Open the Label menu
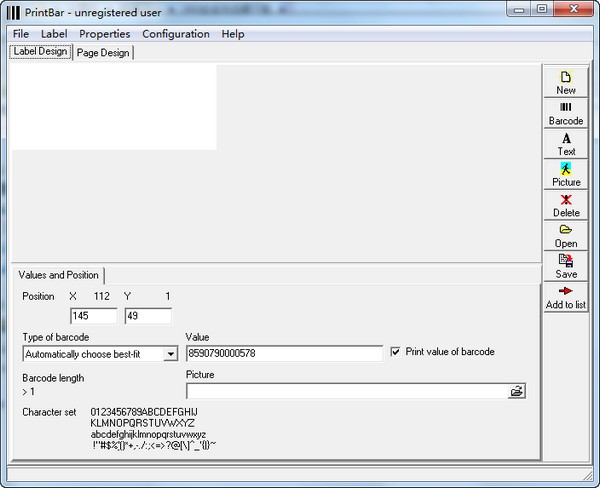 pos(54,34)
